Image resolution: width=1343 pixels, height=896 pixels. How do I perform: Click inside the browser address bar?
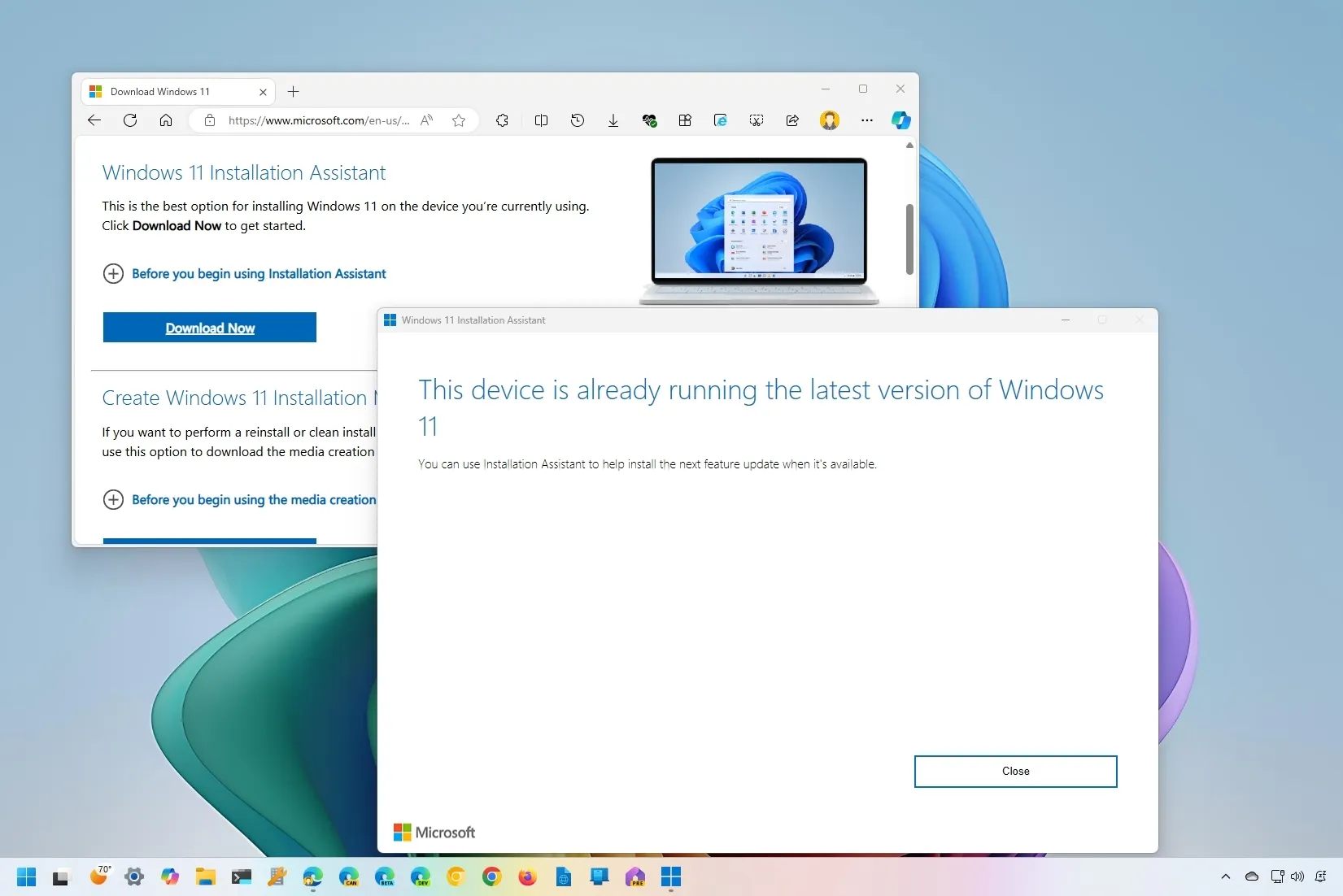click(317, 120)
